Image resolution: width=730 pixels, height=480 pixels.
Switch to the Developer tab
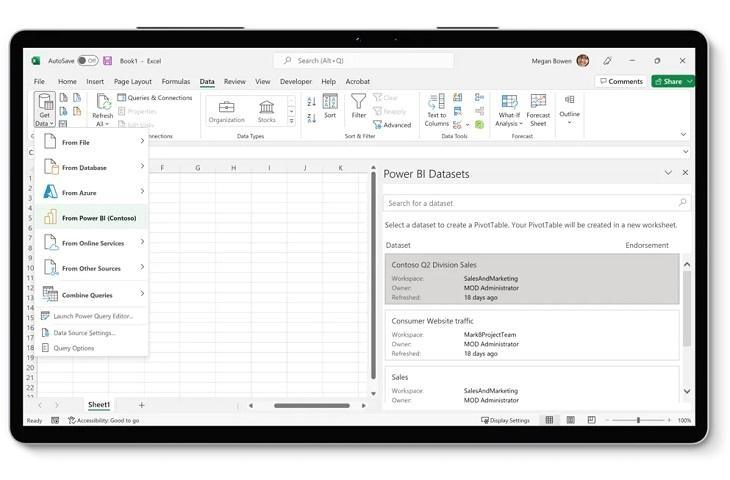(296, 81)
